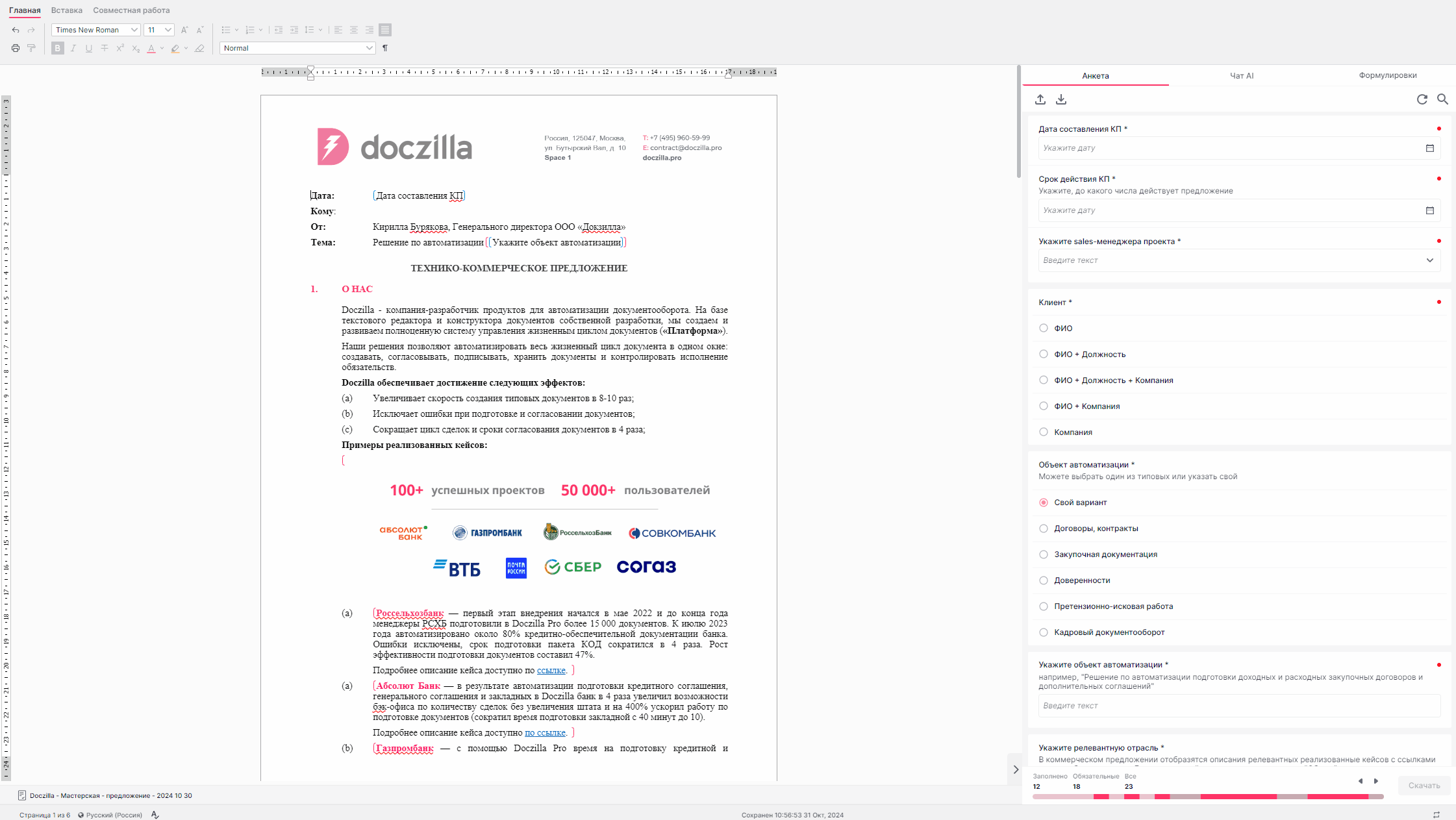Go to the previous questionnaire field
This screenshot has width=1456, height=820.
click(x=1361, y=781)
